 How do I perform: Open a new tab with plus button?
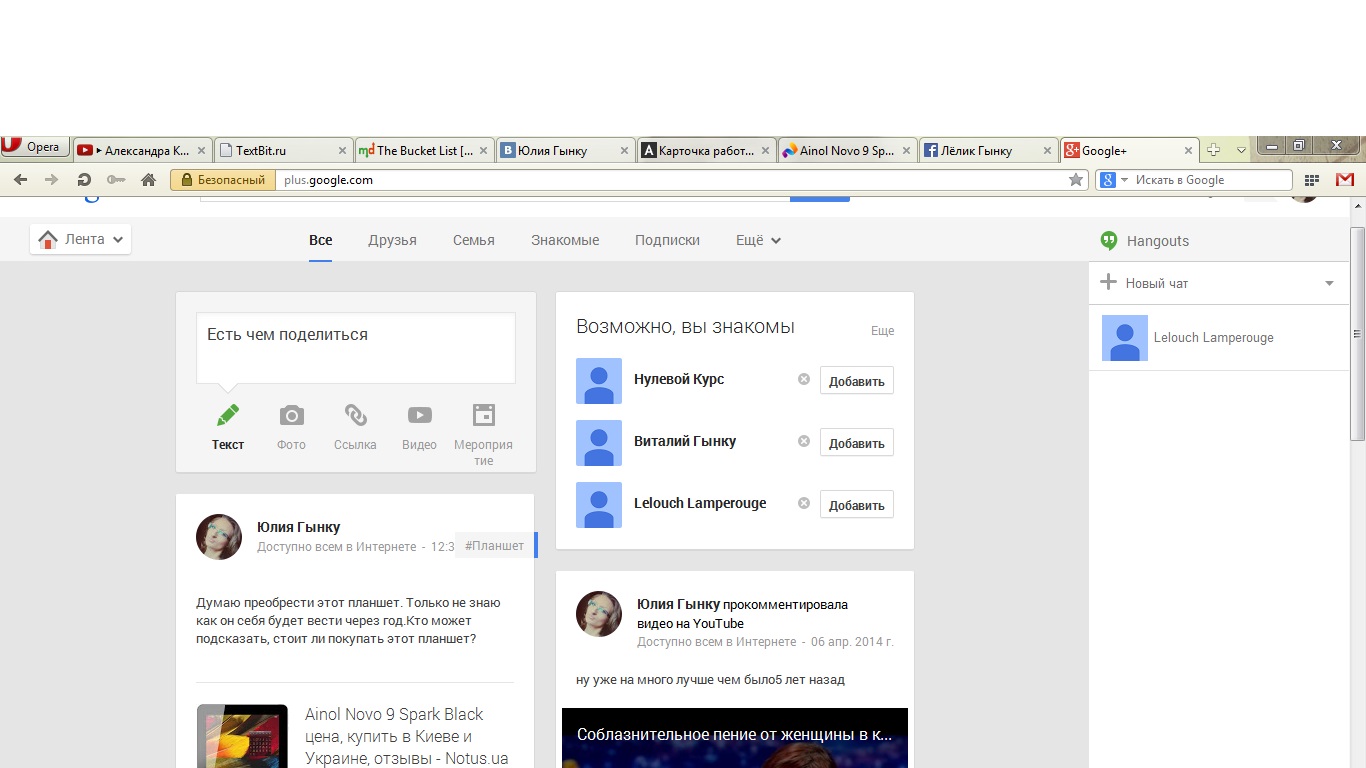coord(1213,150)
